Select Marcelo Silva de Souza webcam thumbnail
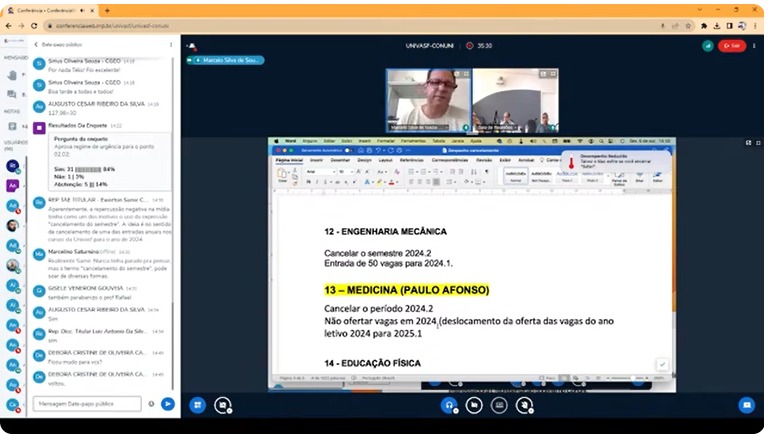This screenshot has width=771, height=436. (428, 100)
